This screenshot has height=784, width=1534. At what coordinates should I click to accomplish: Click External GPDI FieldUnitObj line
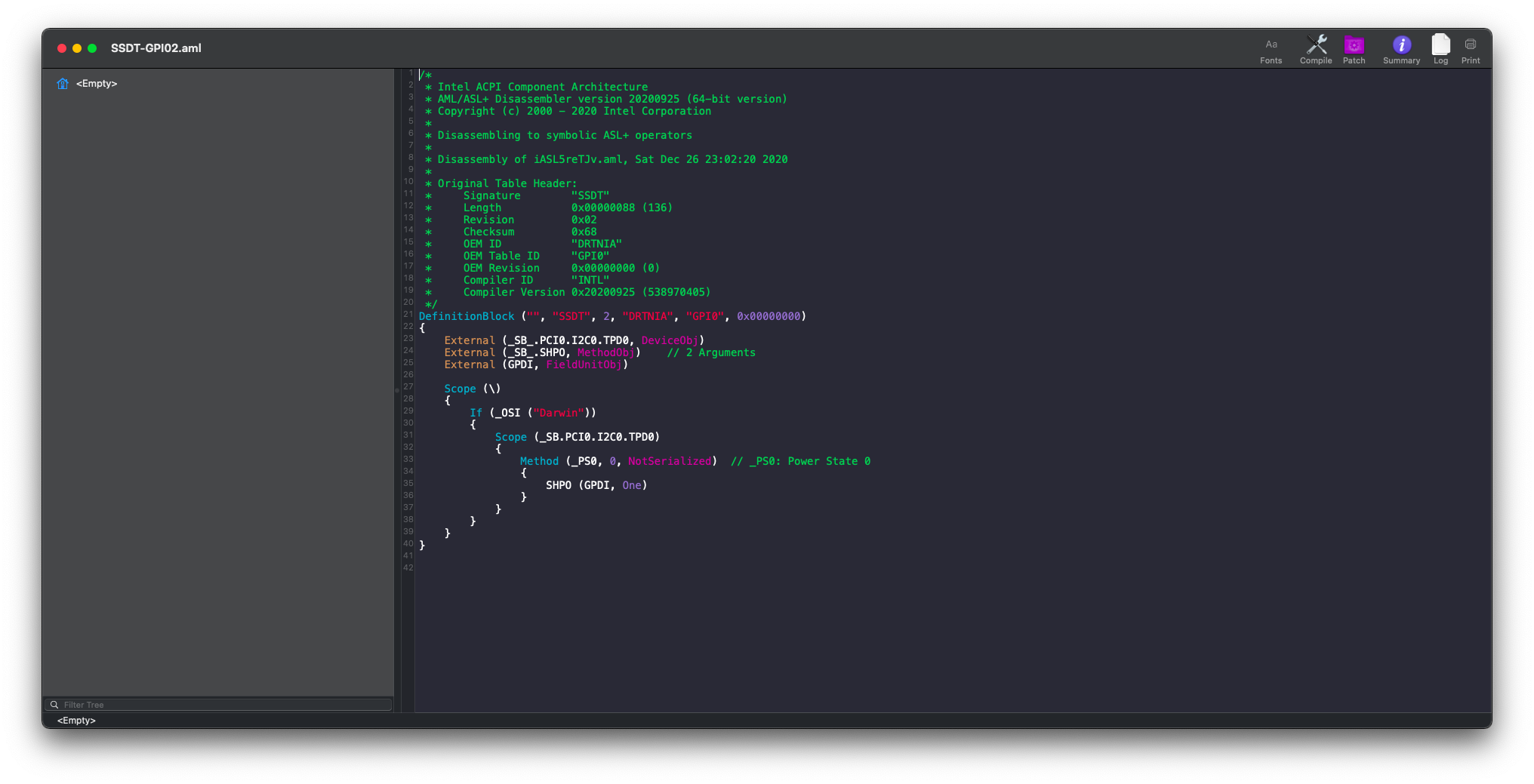tap(536, 364)
